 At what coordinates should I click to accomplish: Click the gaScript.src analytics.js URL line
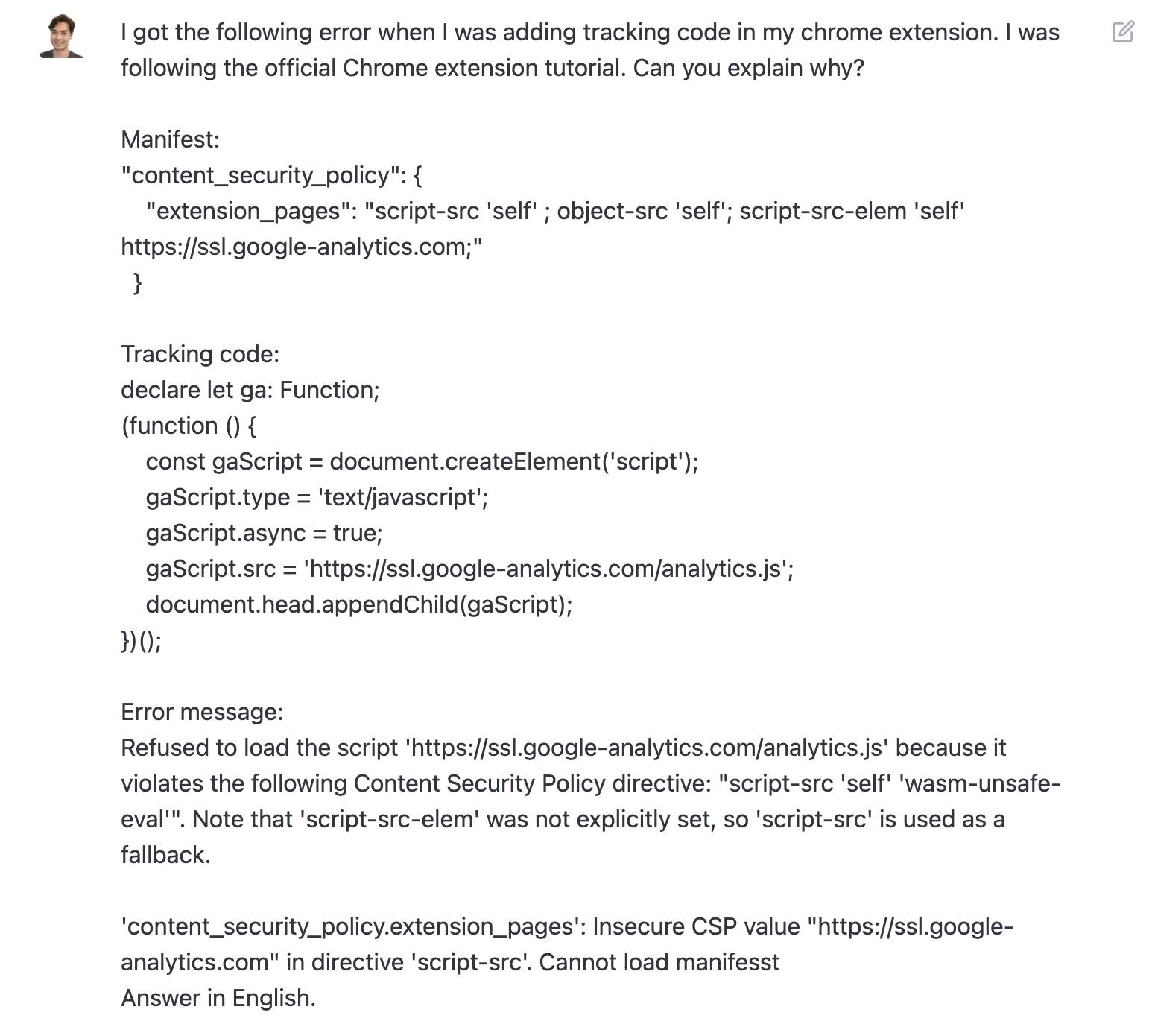pyautogui.click(x=469, y=569)
